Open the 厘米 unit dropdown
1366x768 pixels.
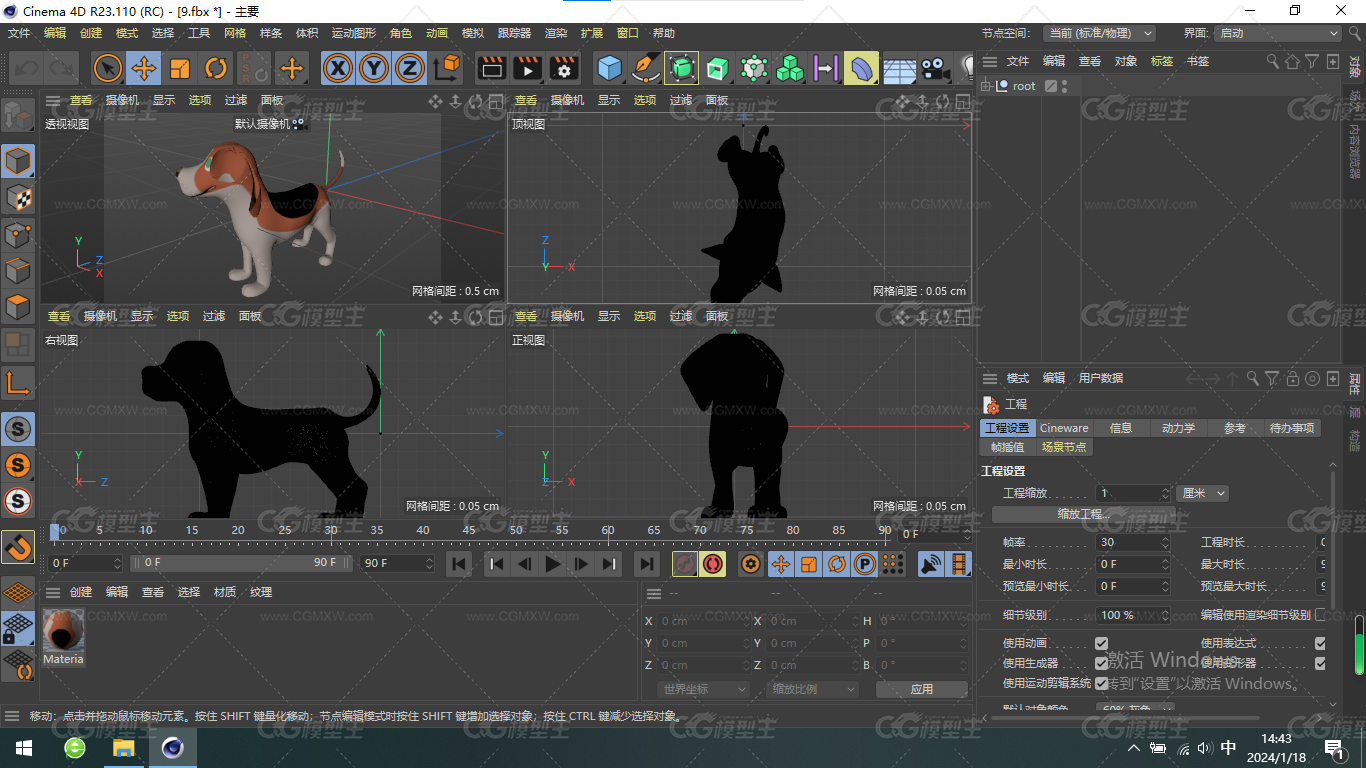[1203, 493]
